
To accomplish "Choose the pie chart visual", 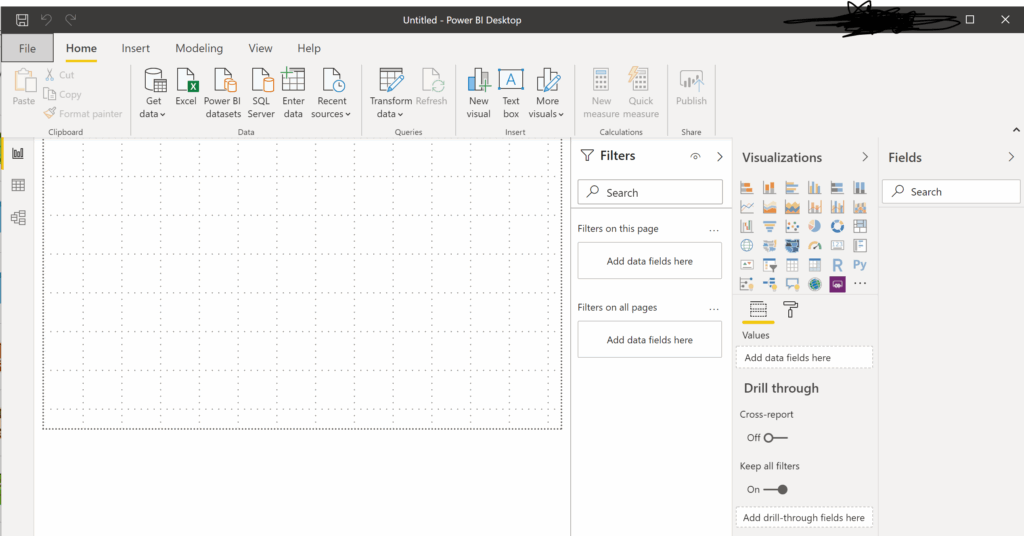I will pos(814,227).
